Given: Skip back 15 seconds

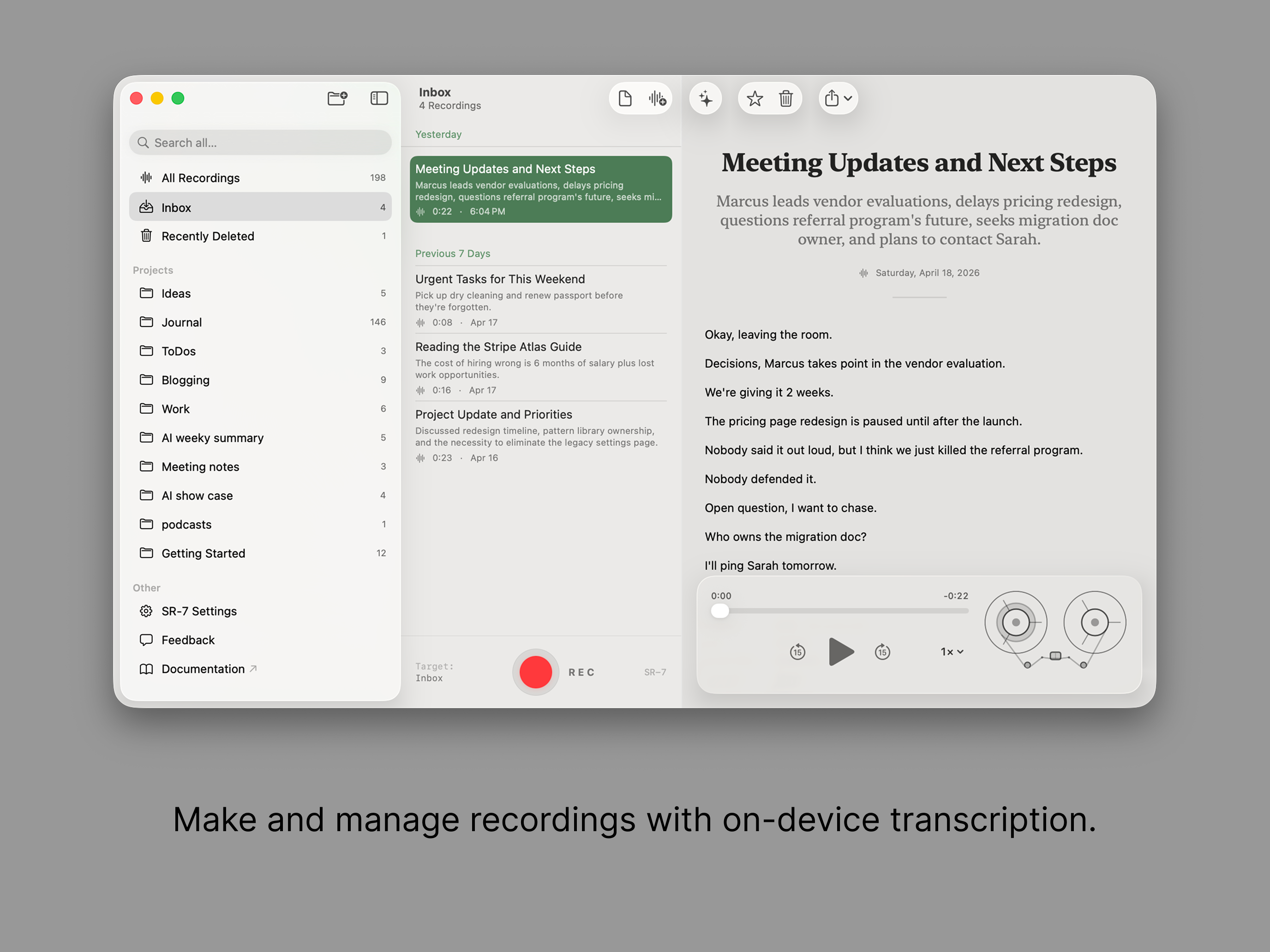Looking at the screenshot, I should pyautogui.click(x=797, y=651).
